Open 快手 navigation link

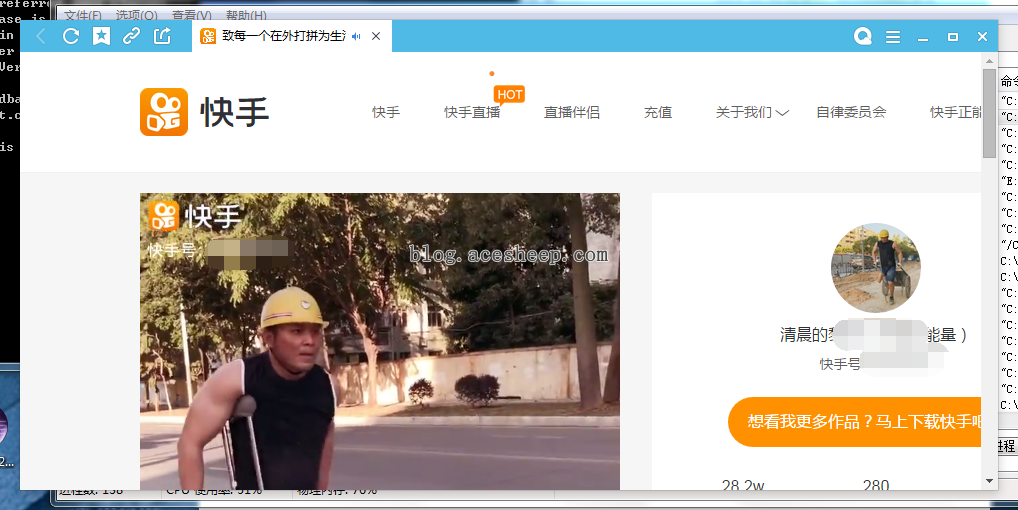click(386, 112)
